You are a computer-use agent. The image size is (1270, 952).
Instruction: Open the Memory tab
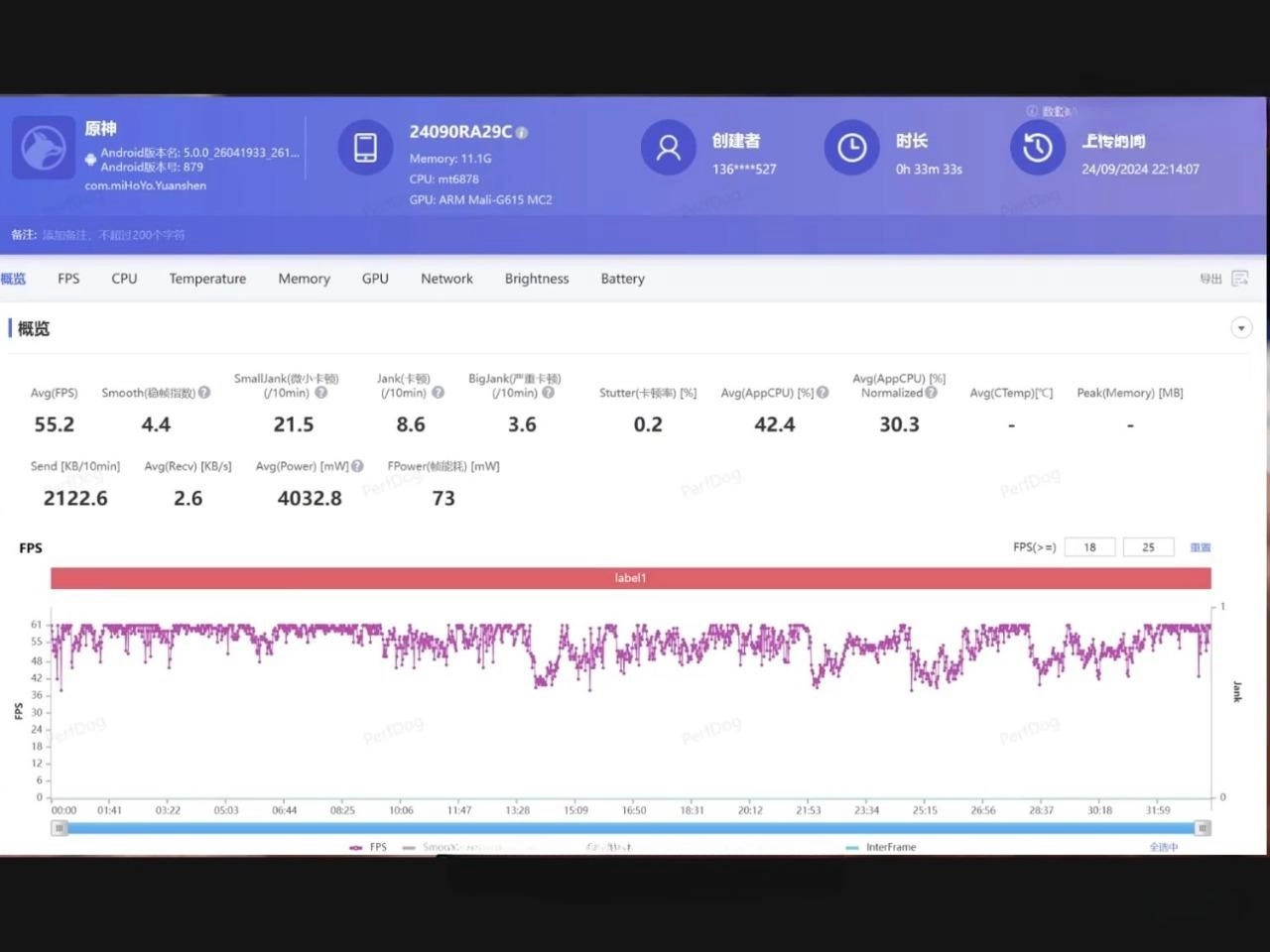point(304,279)
